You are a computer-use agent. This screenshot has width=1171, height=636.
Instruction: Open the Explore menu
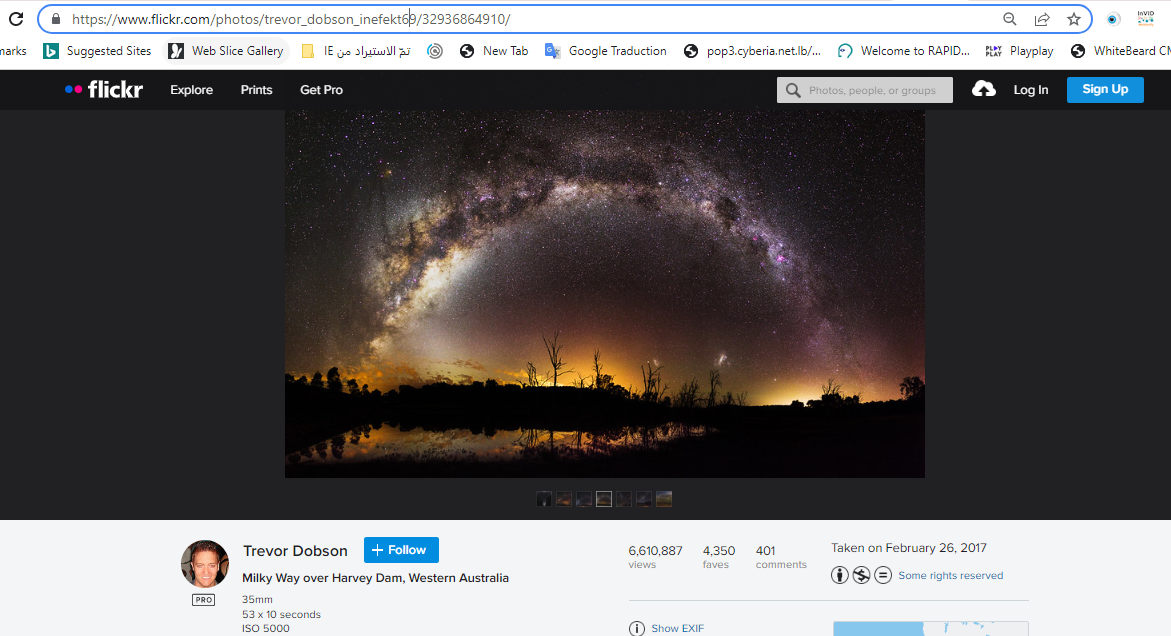pos(191,90)
